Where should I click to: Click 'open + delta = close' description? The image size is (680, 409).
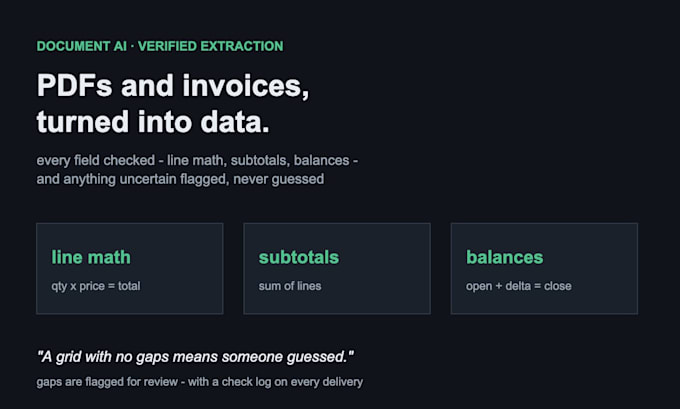(x=519, y=286)
